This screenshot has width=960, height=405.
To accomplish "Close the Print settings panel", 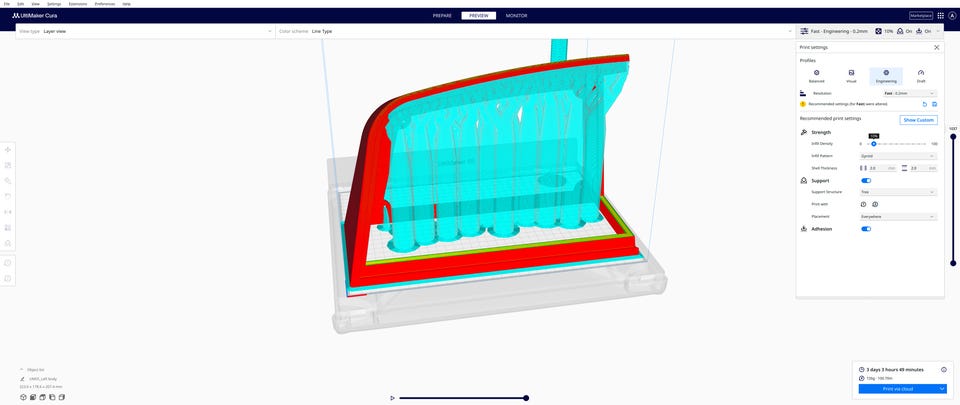I will pos(936,47).
